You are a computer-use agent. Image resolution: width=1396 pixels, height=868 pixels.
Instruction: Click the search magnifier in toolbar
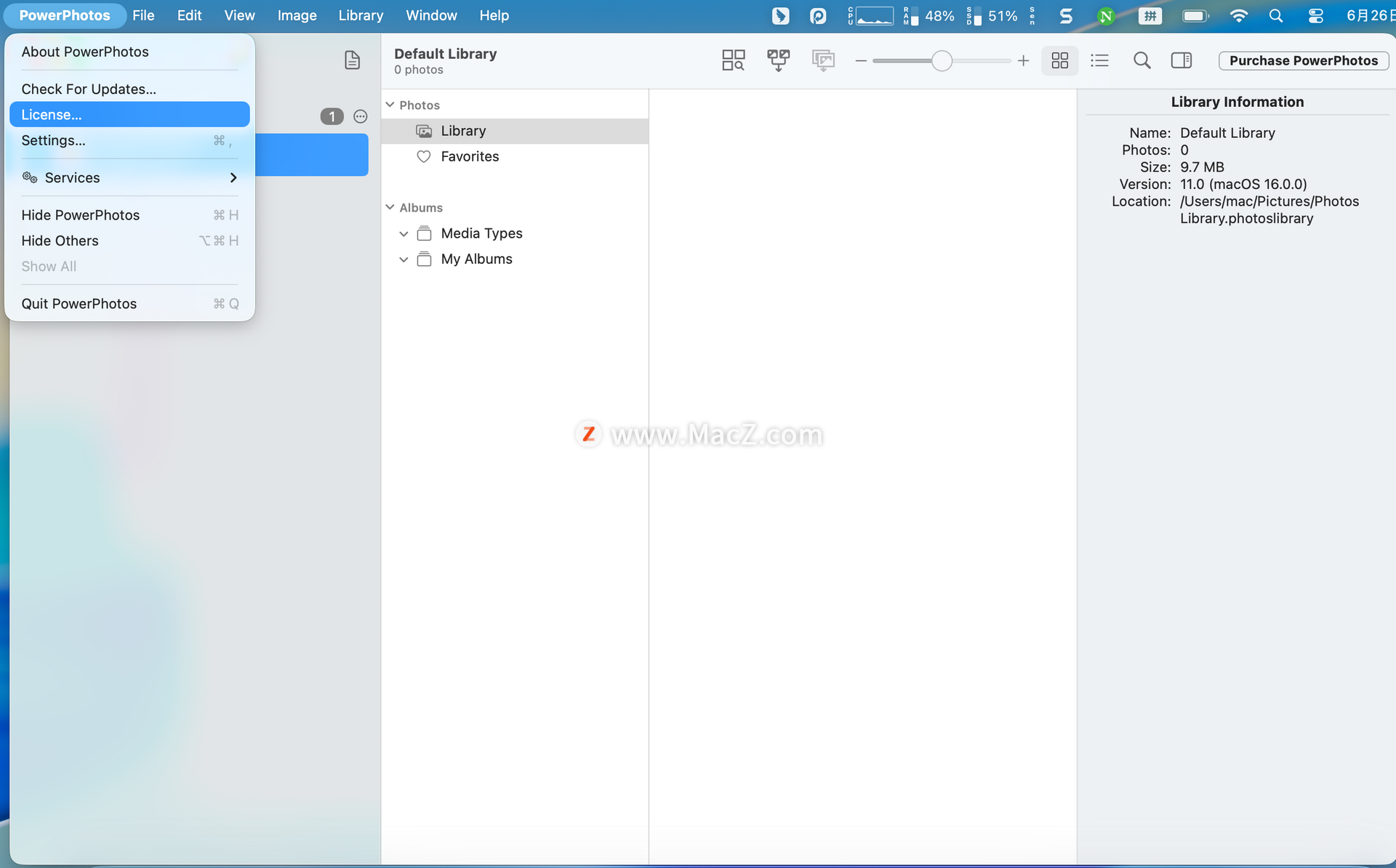pyautogui.click(x=1142, y=60)
